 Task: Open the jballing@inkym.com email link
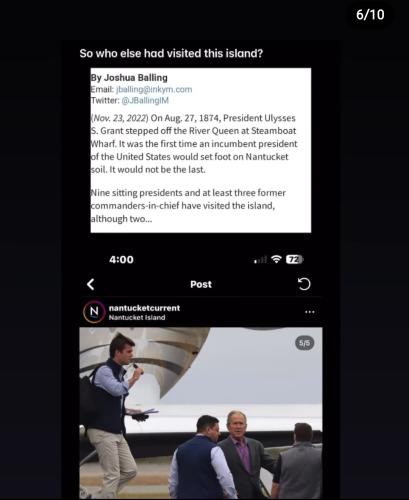tap(154, 89)
